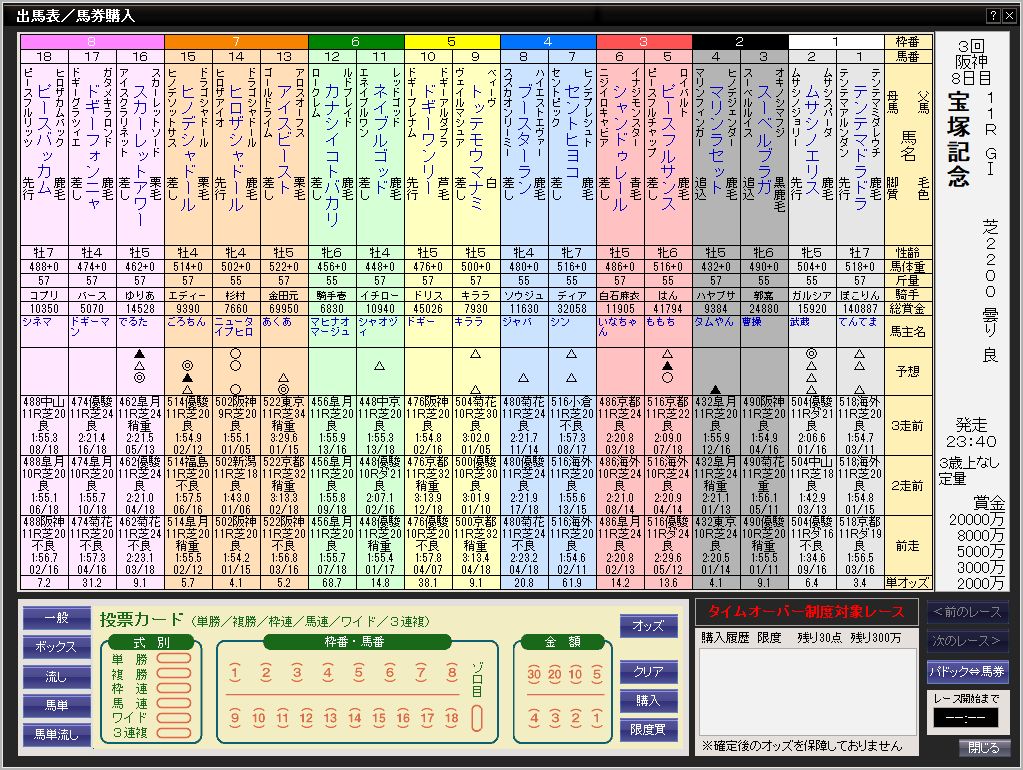This screenshot has width=1023, height=770.
Task: Choose the 流し betting mode
Action: 56,677
